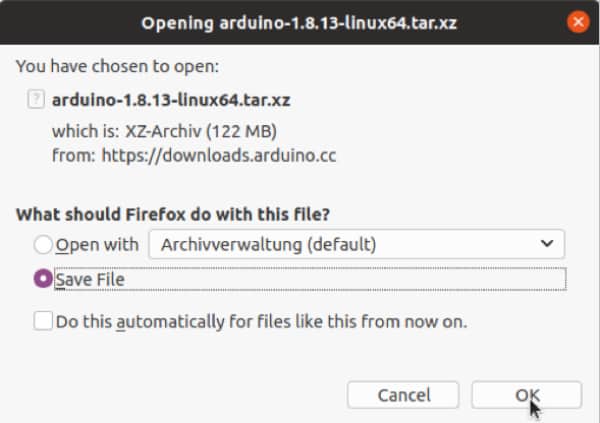This screenshot has width=600, height=423.
Task: Click the arduino-1.8.13-linux64.tar.xz filename in the dialog body
Action: 171,100
